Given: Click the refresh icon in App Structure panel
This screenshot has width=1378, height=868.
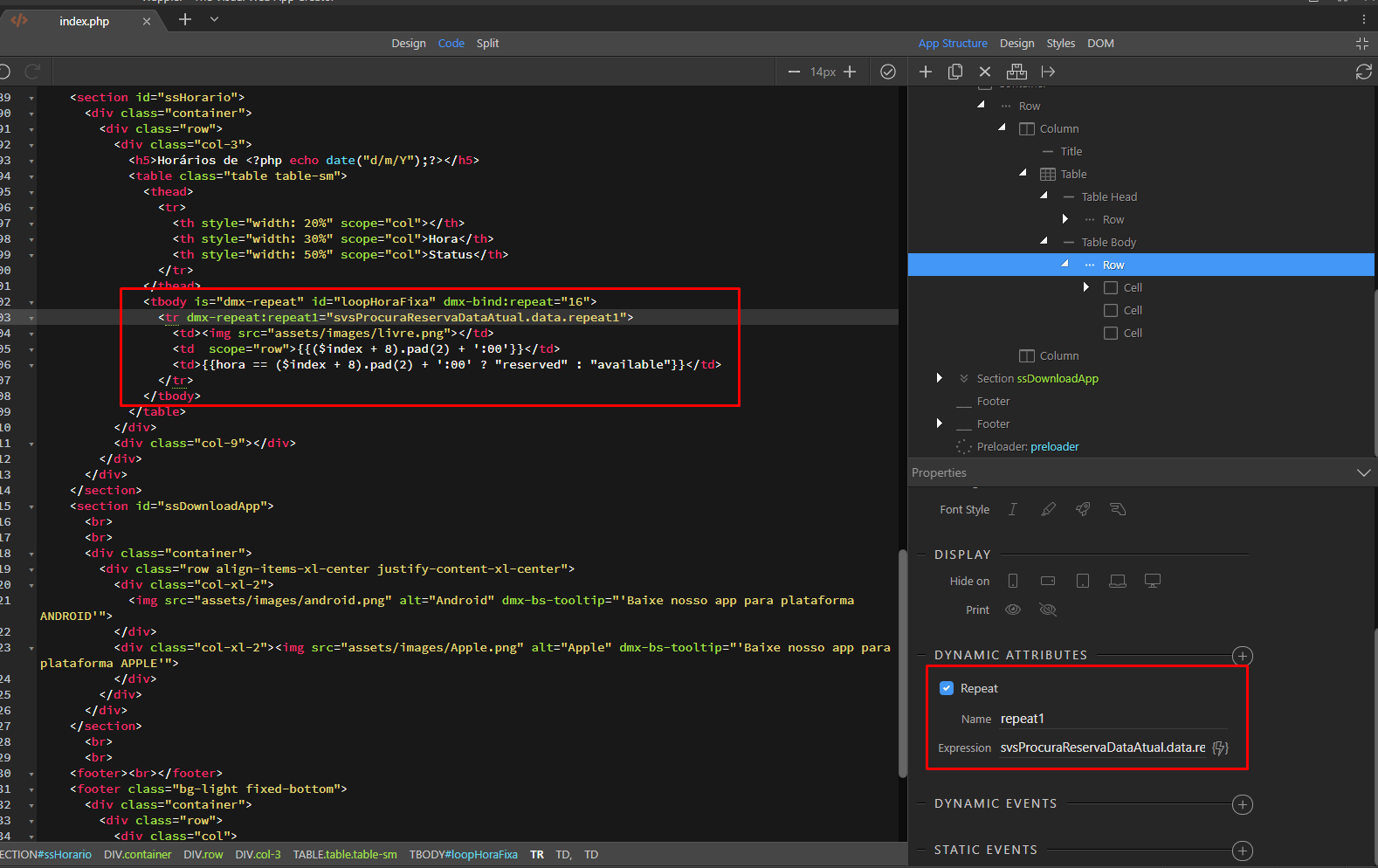Looking at the screenshot, I should 1363,72.
